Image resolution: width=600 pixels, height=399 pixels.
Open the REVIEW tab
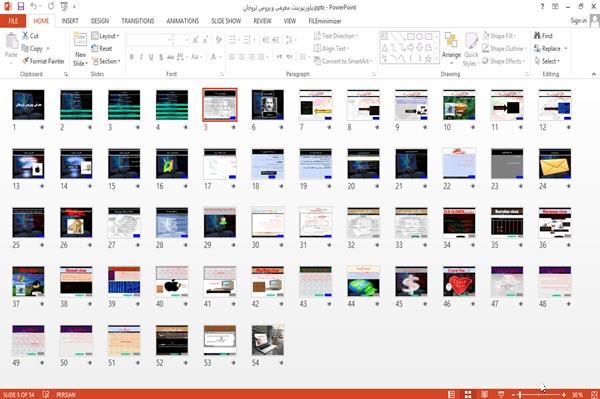pos(262,21)
